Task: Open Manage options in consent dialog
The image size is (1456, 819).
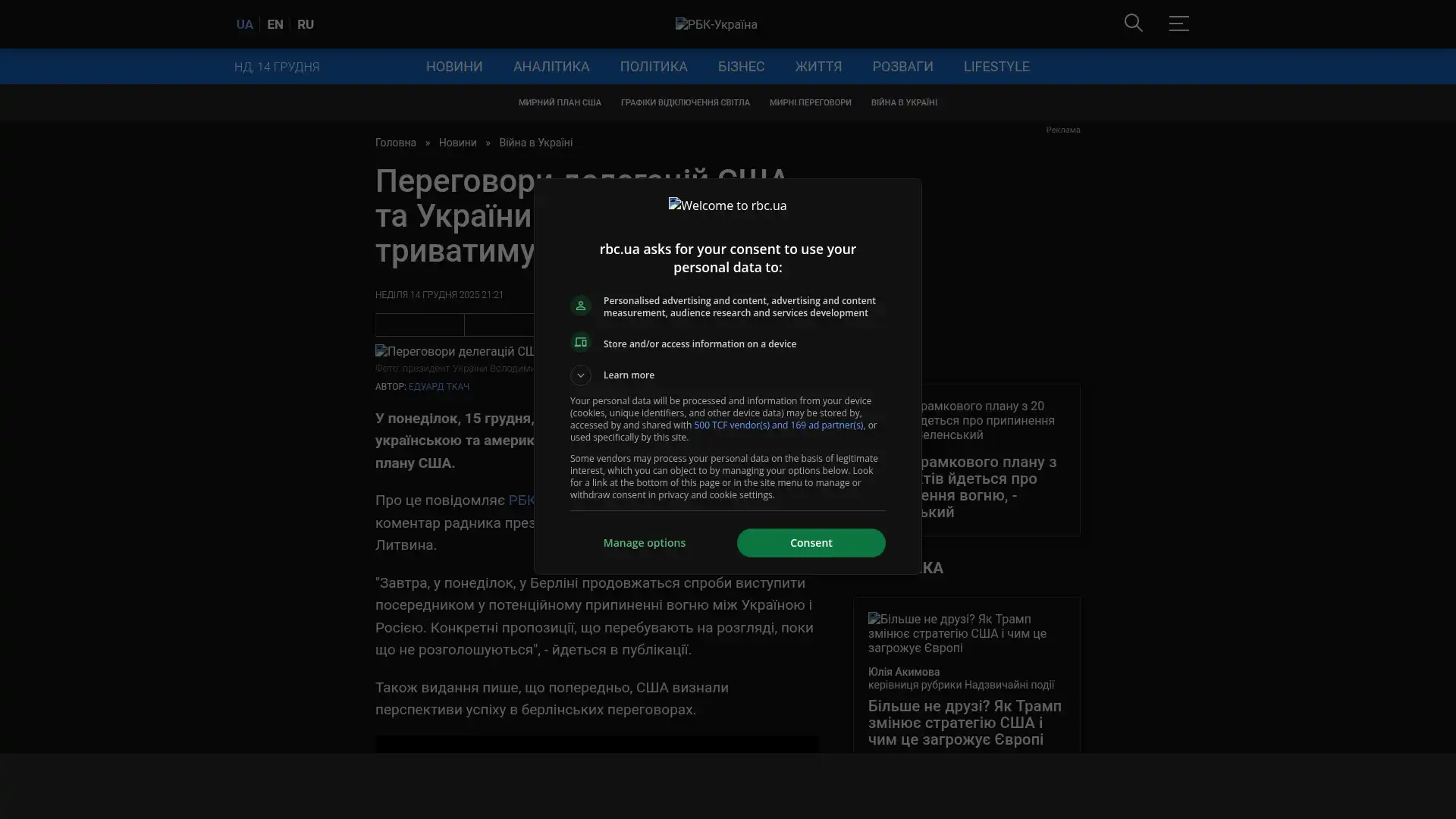Action: click(644, 543)
